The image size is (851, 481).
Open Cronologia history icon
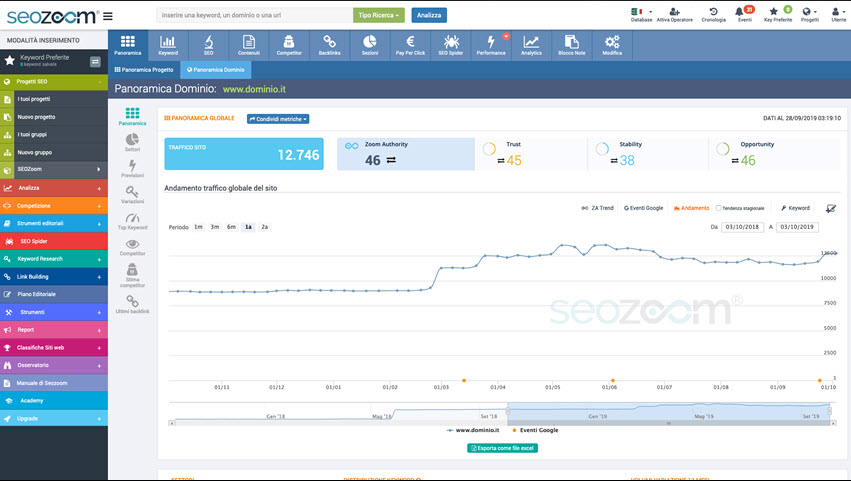[x=713, y=14]
